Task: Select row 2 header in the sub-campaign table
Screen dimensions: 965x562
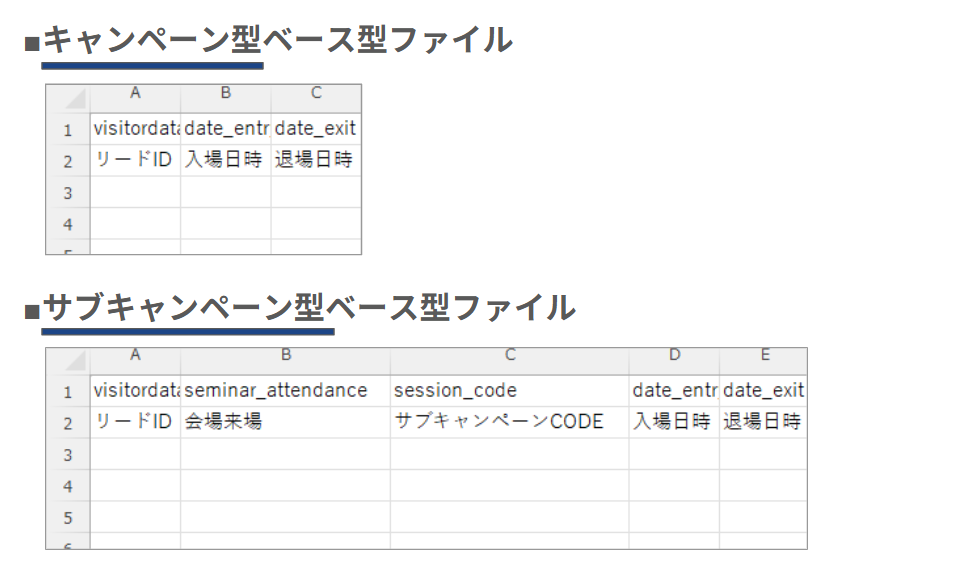Action: click(68, 423)
